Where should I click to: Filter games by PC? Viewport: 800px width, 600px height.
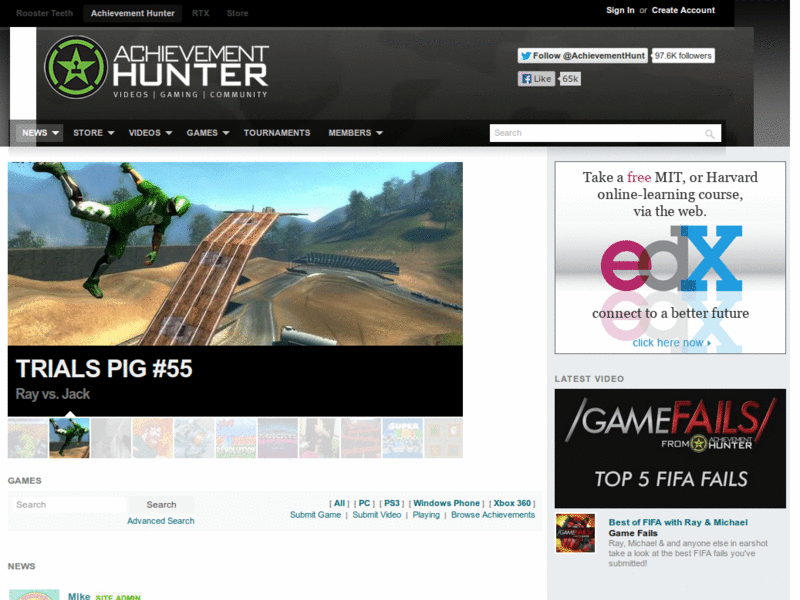click(x=364, y=503)
